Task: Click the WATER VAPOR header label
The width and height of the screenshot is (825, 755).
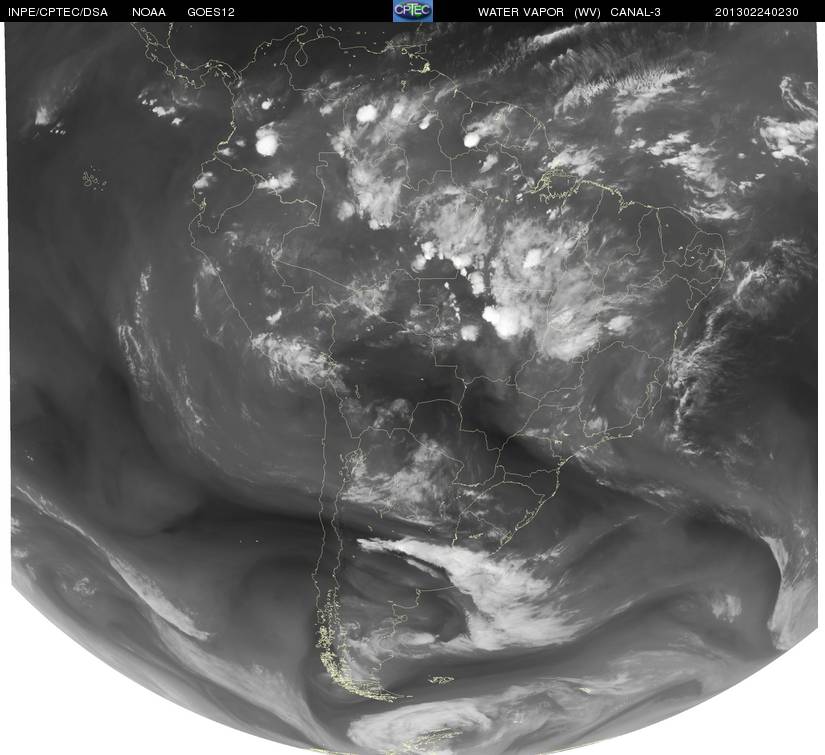Action: pos(521,12)
